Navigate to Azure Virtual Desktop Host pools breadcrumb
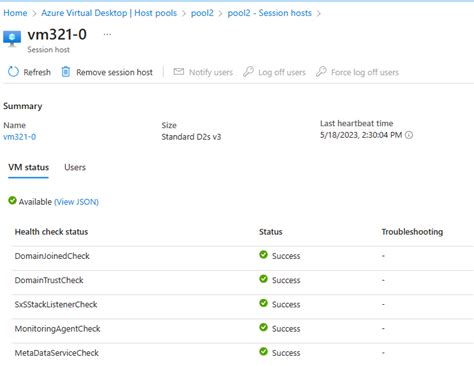This screenshot has width=474, height=366. coord(109,13)
